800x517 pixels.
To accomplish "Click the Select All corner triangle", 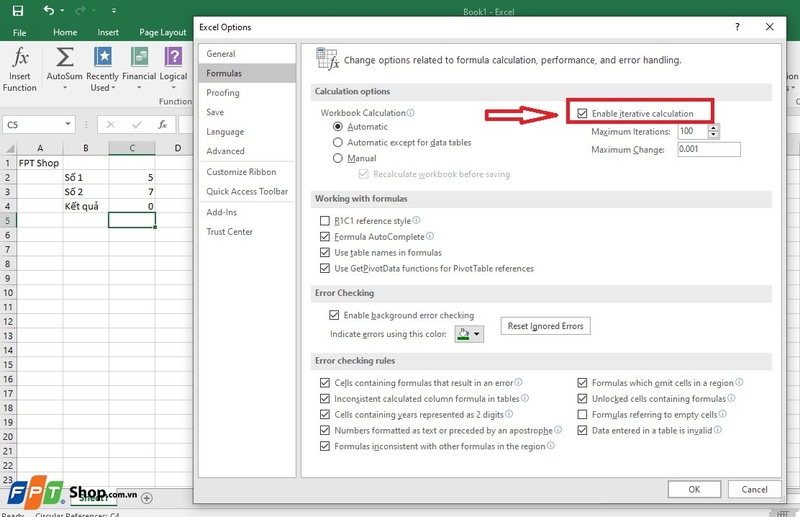I will click(x=10, y=149).
